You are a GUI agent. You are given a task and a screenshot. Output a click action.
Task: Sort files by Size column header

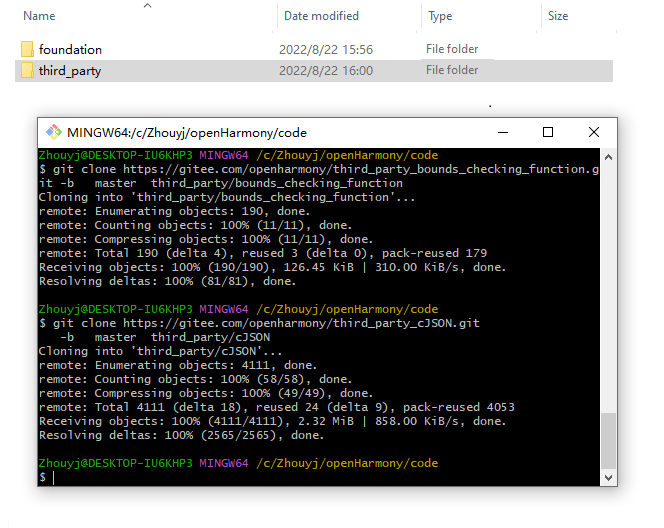point(558,16)
